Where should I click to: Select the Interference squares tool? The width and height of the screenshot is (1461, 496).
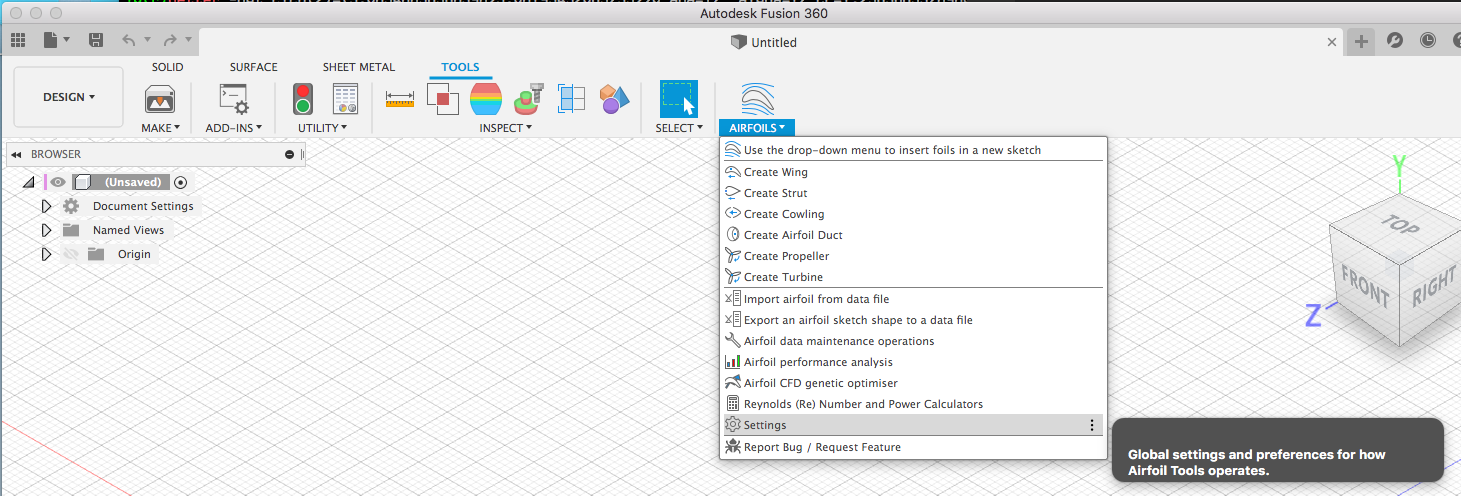click(x=443, y=99)
